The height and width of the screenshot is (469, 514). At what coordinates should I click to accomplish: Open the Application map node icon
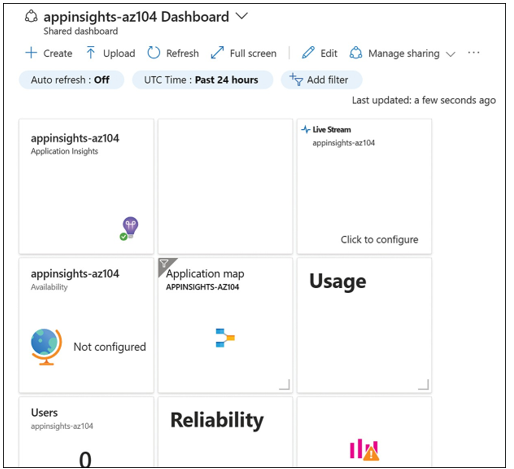point(225,338)
